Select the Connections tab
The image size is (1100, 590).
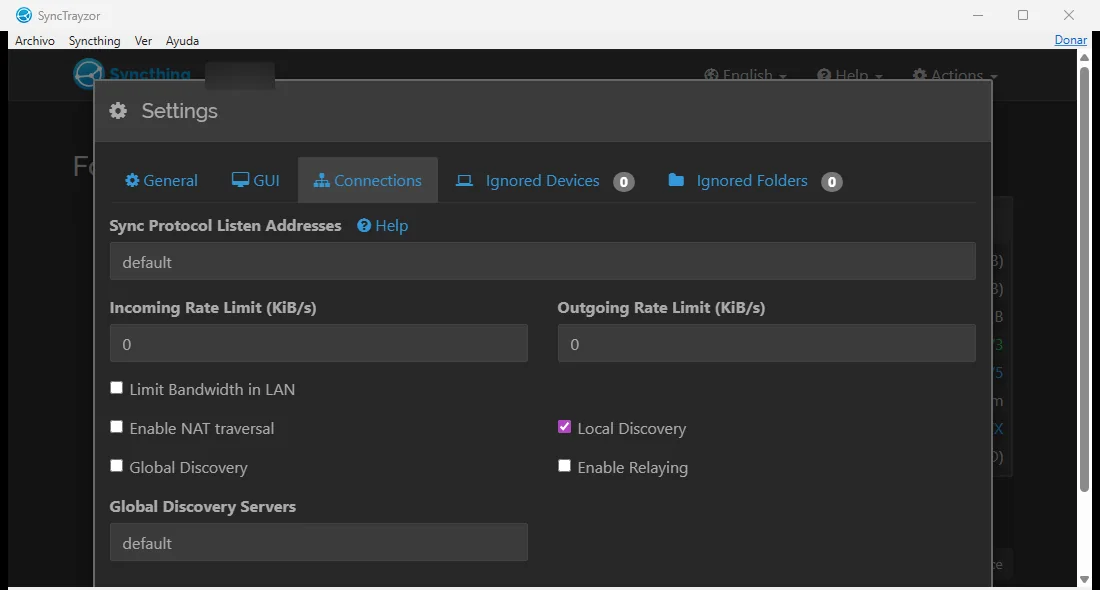point(368,181)
